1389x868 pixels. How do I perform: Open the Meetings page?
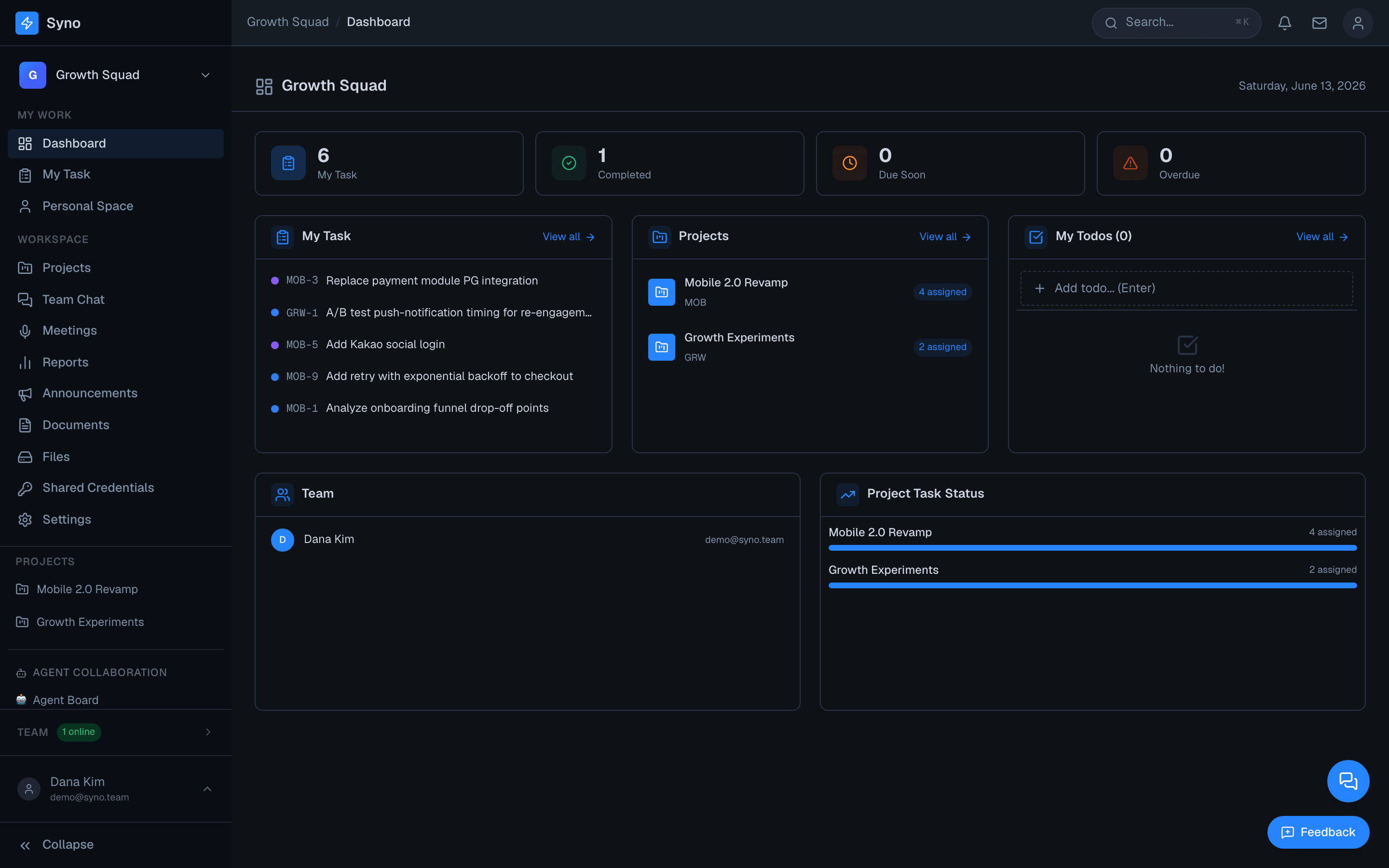(x=115, y=331)
